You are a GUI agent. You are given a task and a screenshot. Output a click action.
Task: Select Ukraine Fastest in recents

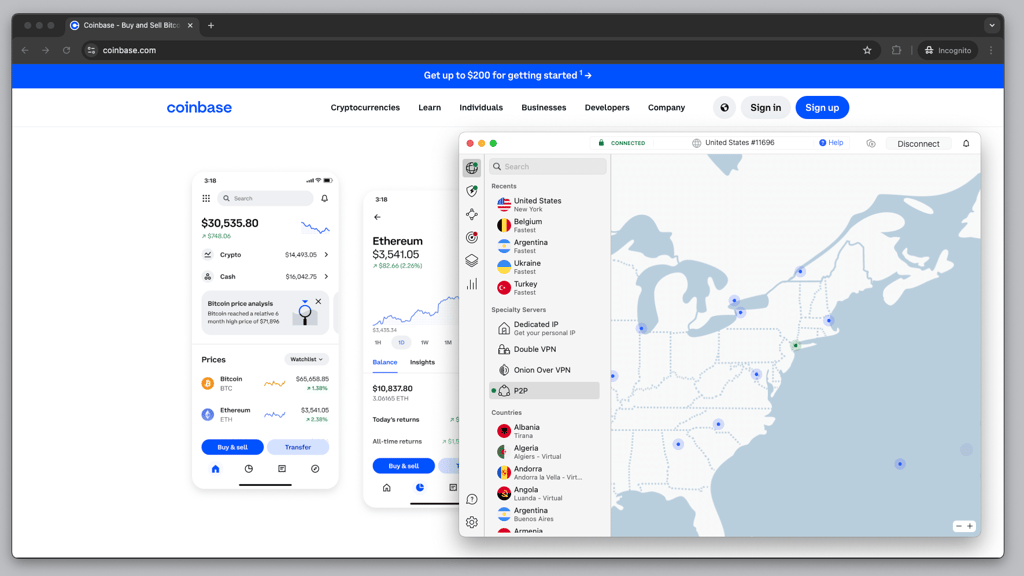click(x=544, y=267)
